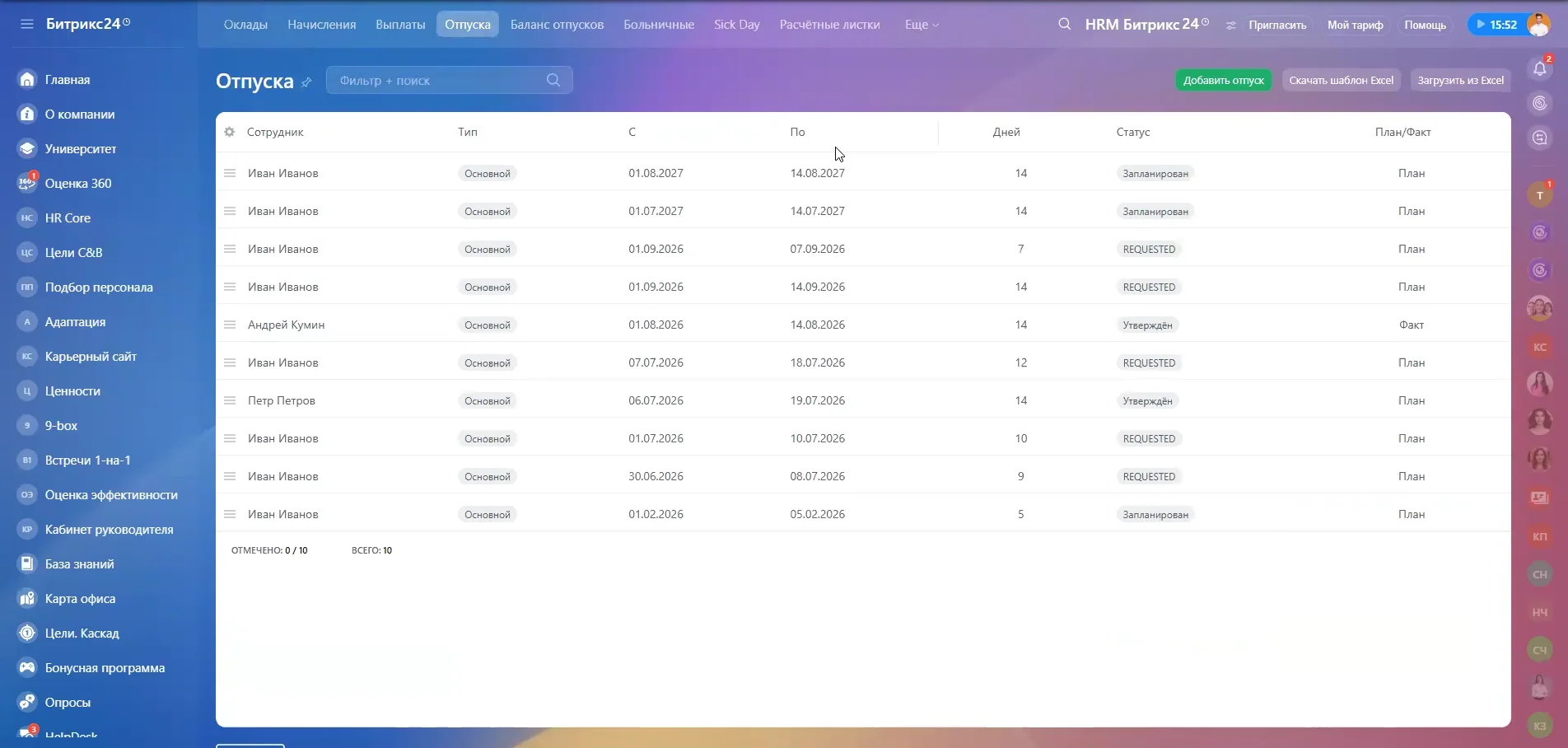Open the Мой тариф button

click(x=1356, y=25)
